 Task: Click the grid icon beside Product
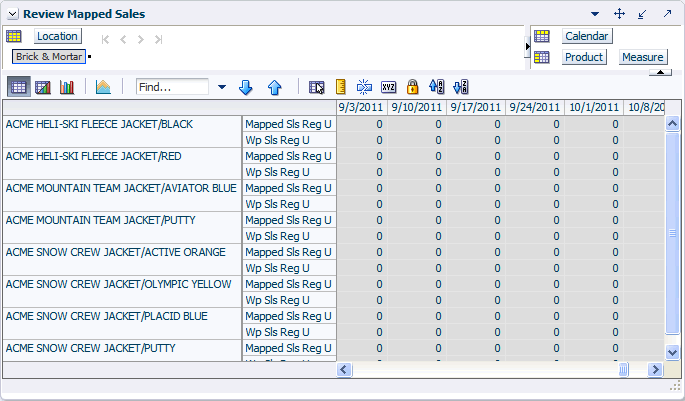point(542,57)
